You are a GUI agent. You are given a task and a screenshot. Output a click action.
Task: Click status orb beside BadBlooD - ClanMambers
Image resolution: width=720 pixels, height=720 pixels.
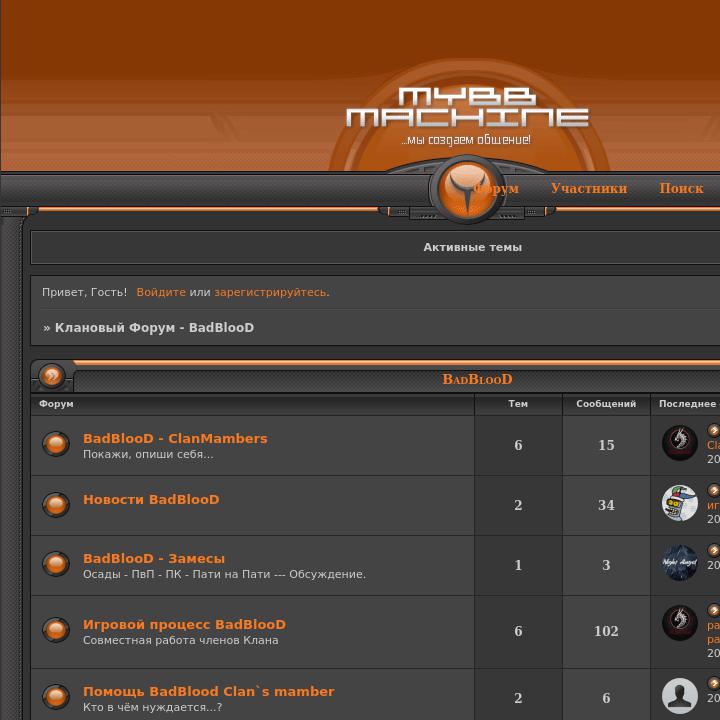[56, 444]
